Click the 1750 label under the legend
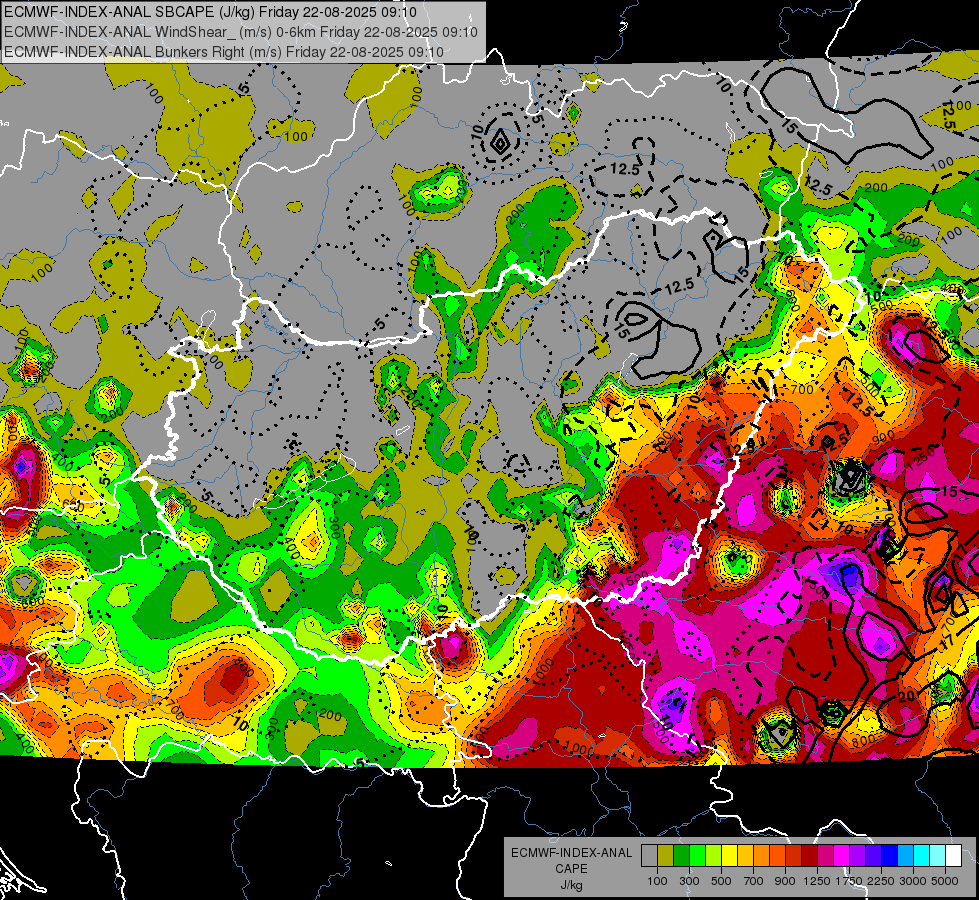The width and height of the screenshot is (979, 900). coord(849,881)
